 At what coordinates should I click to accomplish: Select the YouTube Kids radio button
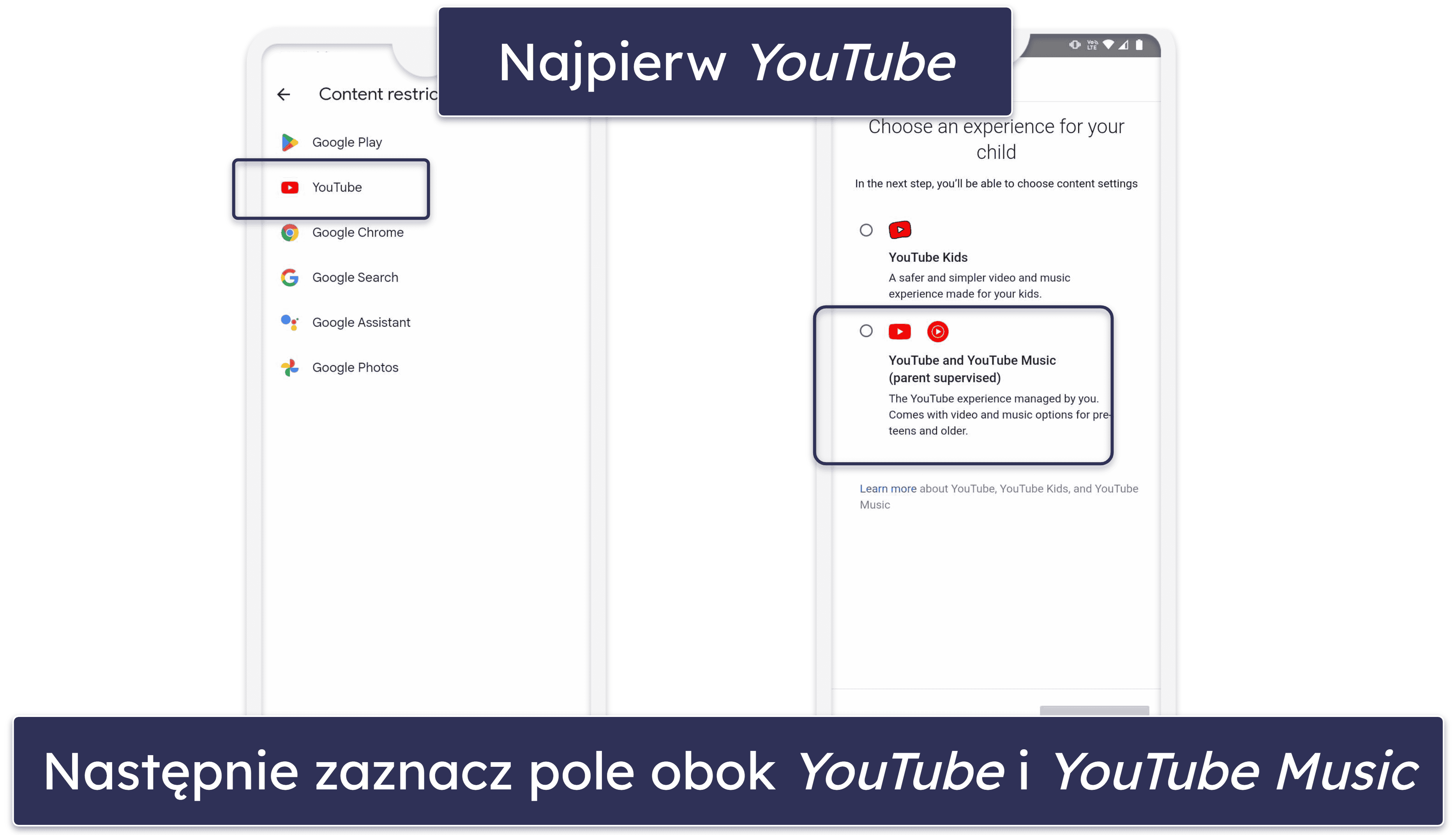click(866, 230)
